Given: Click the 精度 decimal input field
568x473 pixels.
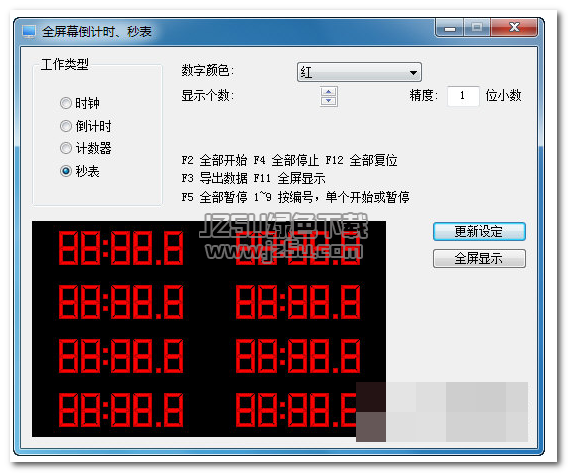Looking at the screenshot, I should [463, 96].
